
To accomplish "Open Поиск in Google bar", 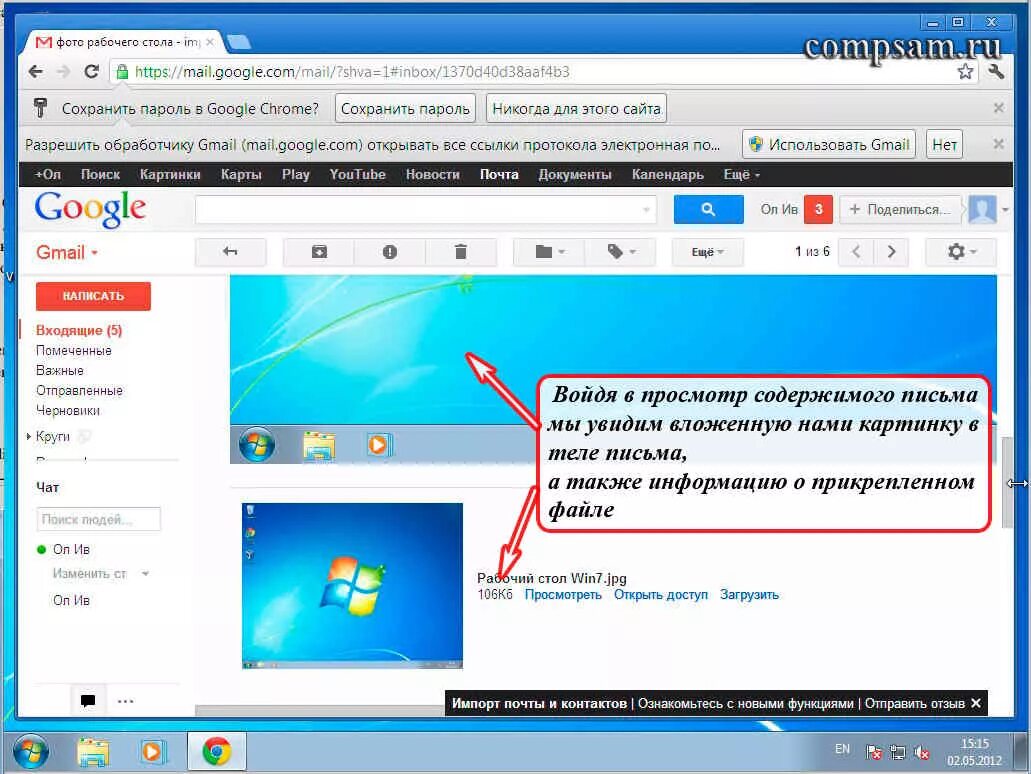I will (x=100, y=174).
